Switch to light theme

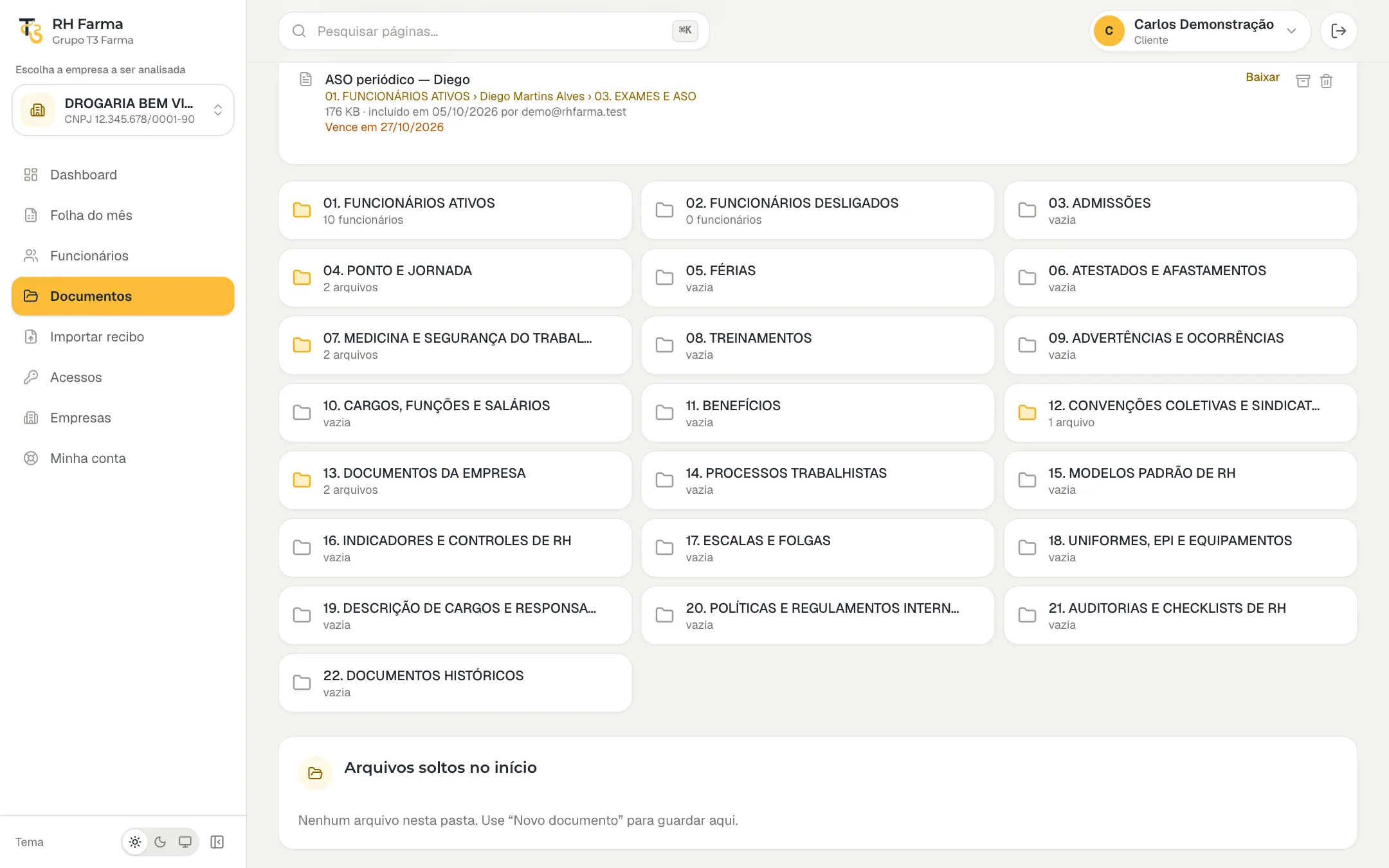[135, 842]
